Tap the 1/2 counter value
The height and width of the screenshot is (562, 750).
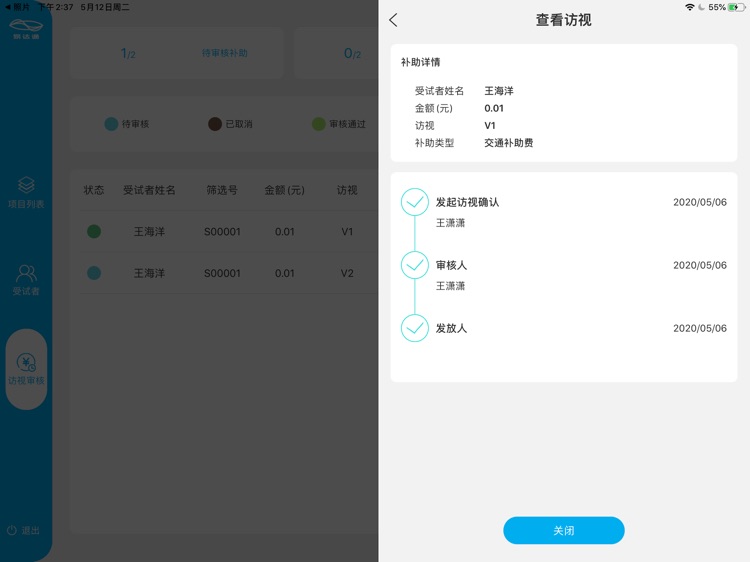tap(128, 53)
